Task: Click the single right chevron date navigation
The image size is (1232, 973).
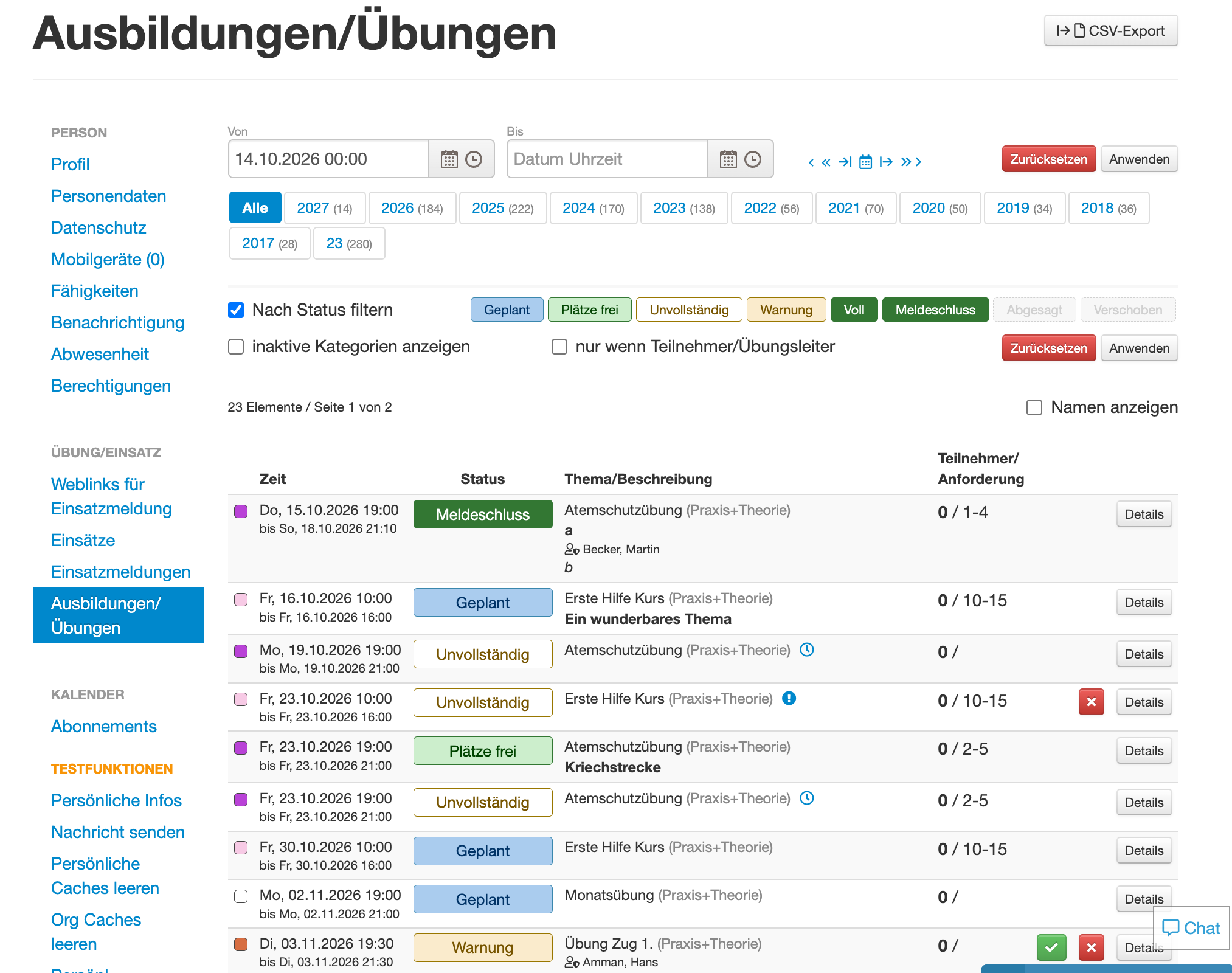Action: 918,162
